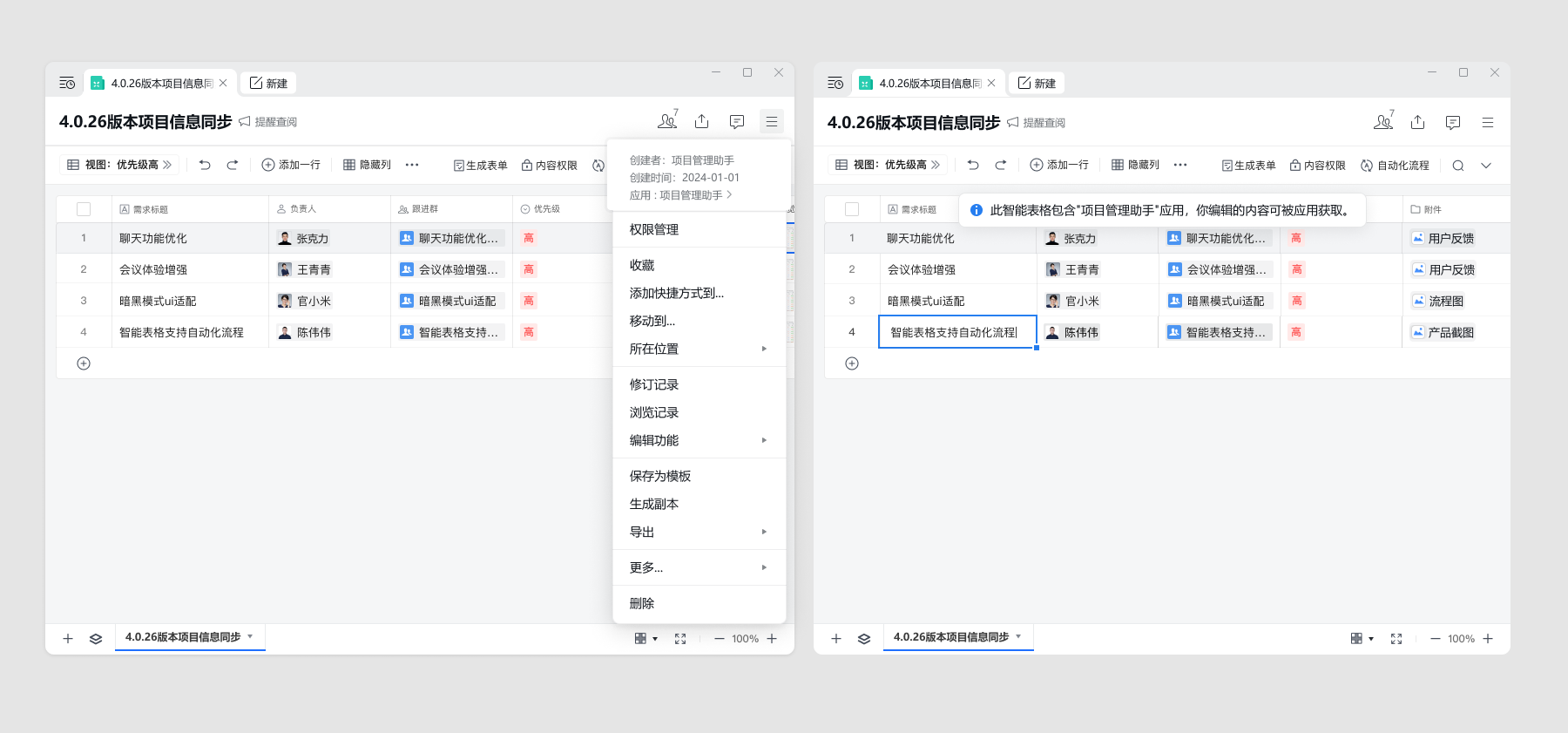Click 生成表单 in the left window toolbar
Screen dimensions: 1568x733
[x=480, y=166]
